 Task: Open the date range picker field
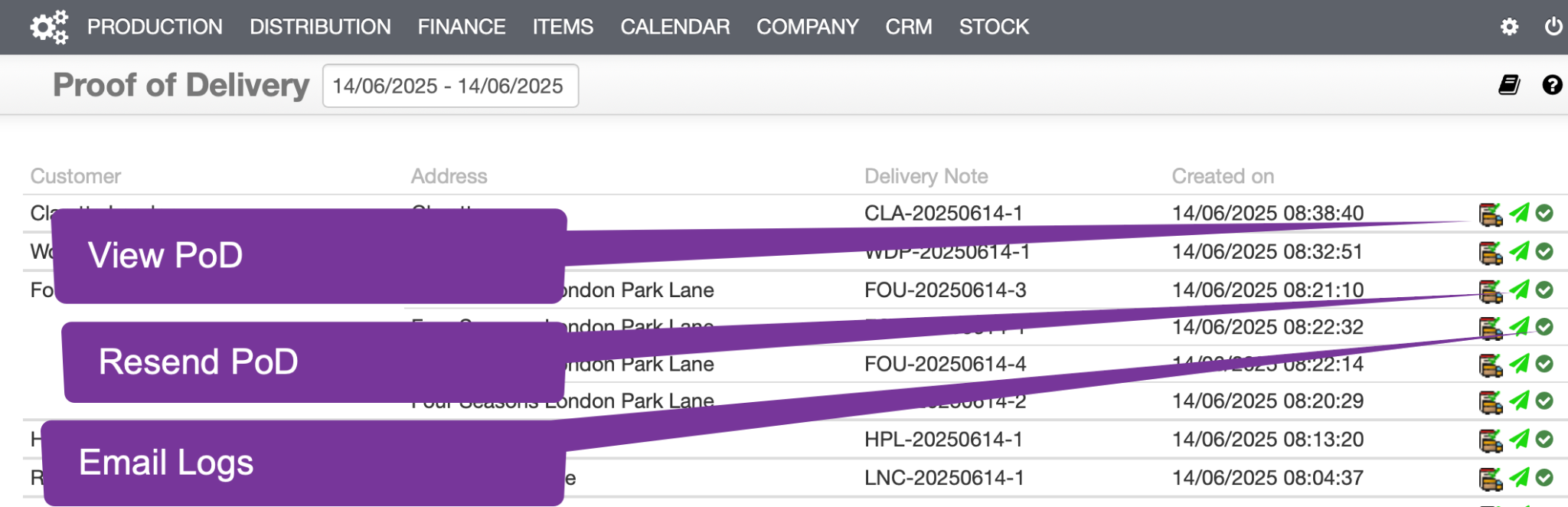[x=450, y=86]
